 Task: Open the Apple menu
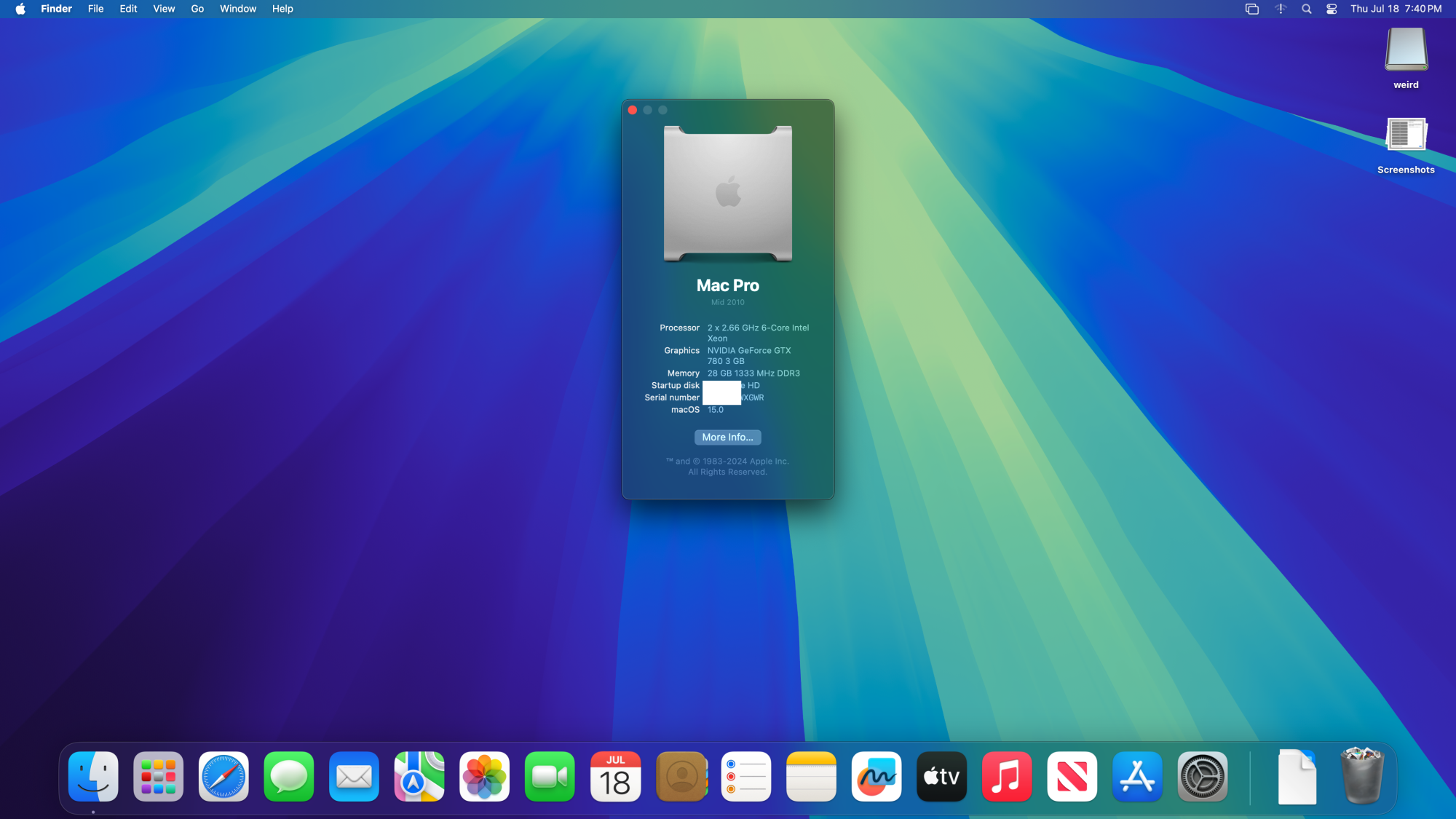[x=20, y=9]
